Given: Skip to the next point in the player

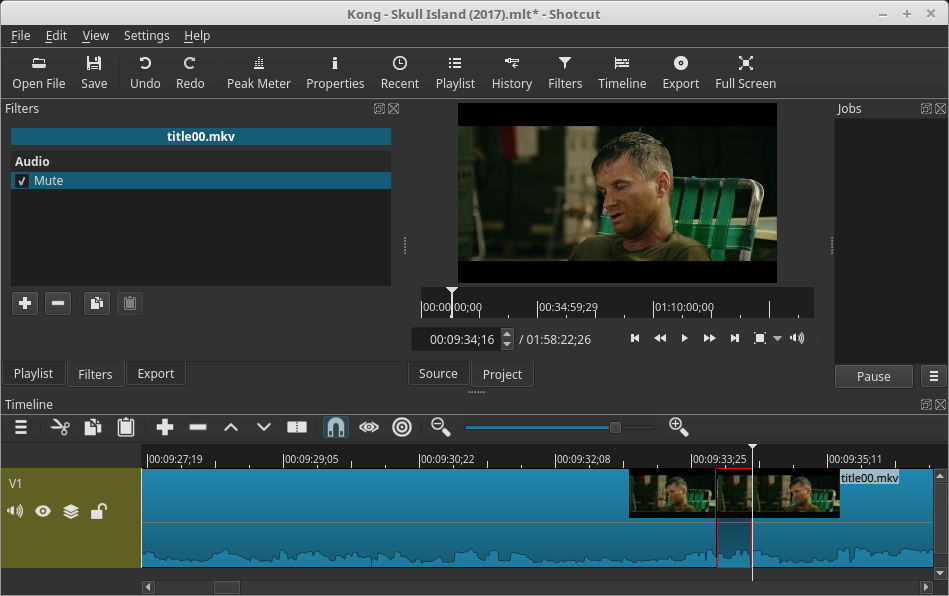Looking at the screenshot, I should point(735,338).
